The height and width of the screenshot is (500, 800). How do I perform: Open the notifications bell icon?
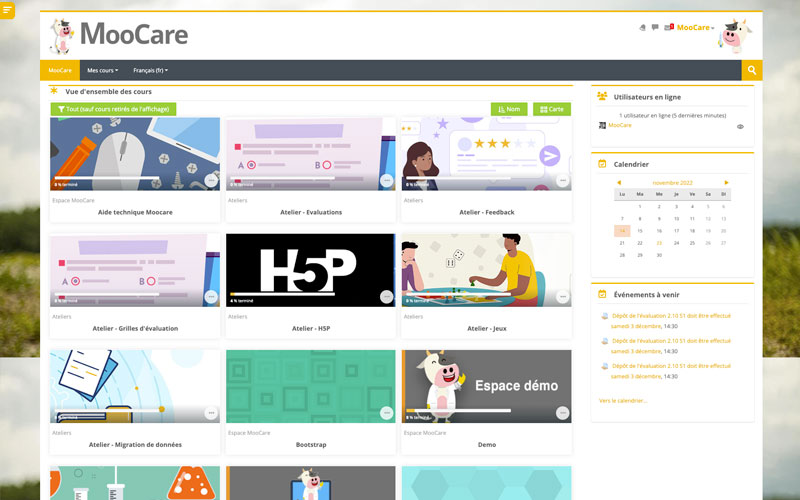pyautogui.click(x=642, y=28)
